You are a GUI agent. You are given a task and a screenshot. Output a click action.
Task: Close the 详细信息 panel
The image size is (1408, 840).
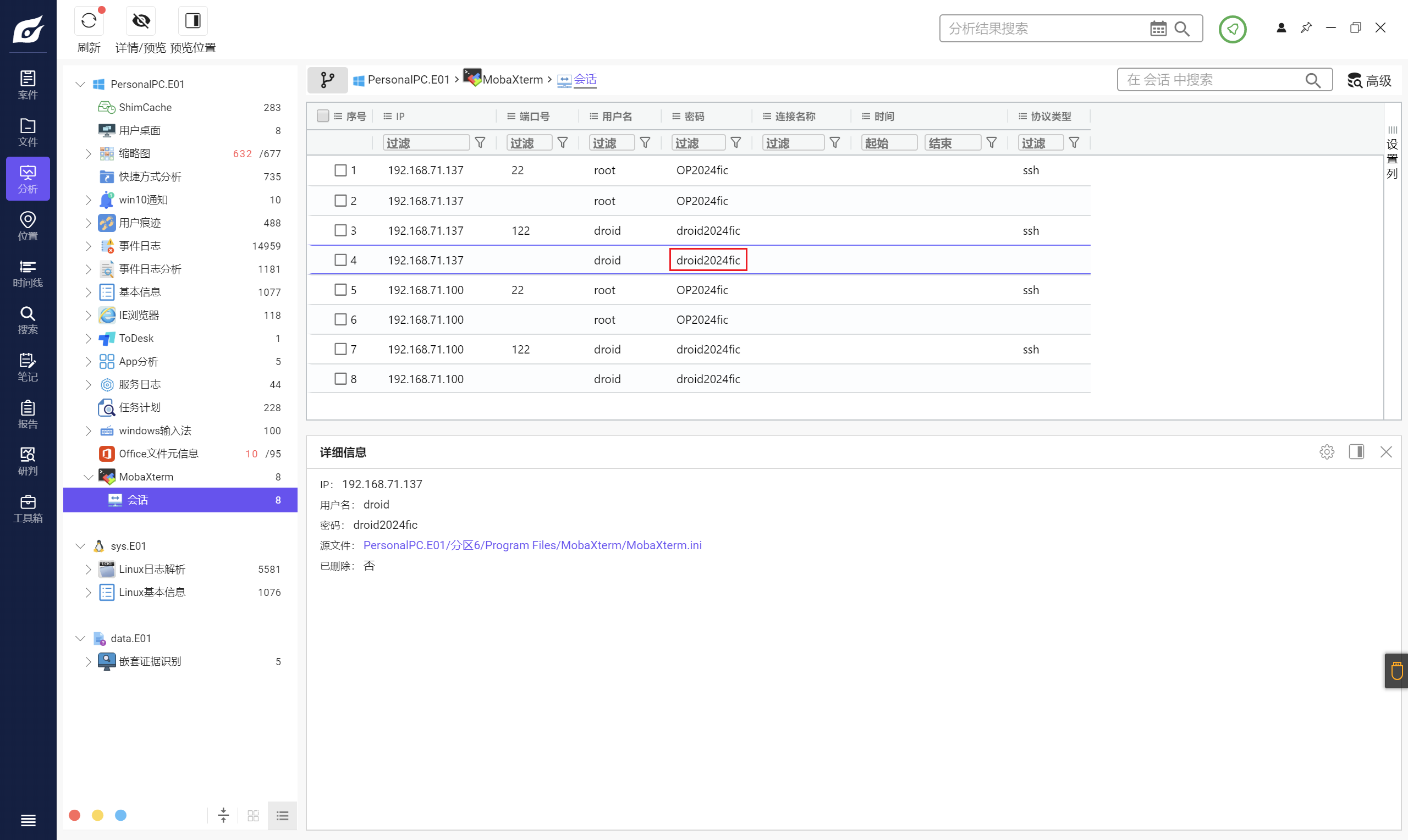[x=1385, y=452]
